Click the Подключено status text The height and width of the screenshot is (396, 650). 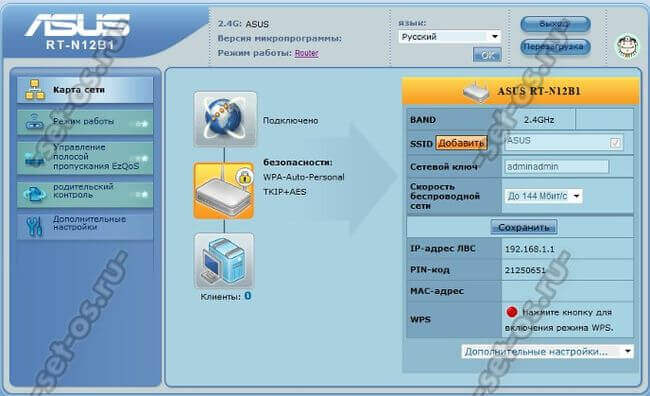point(290,121)
